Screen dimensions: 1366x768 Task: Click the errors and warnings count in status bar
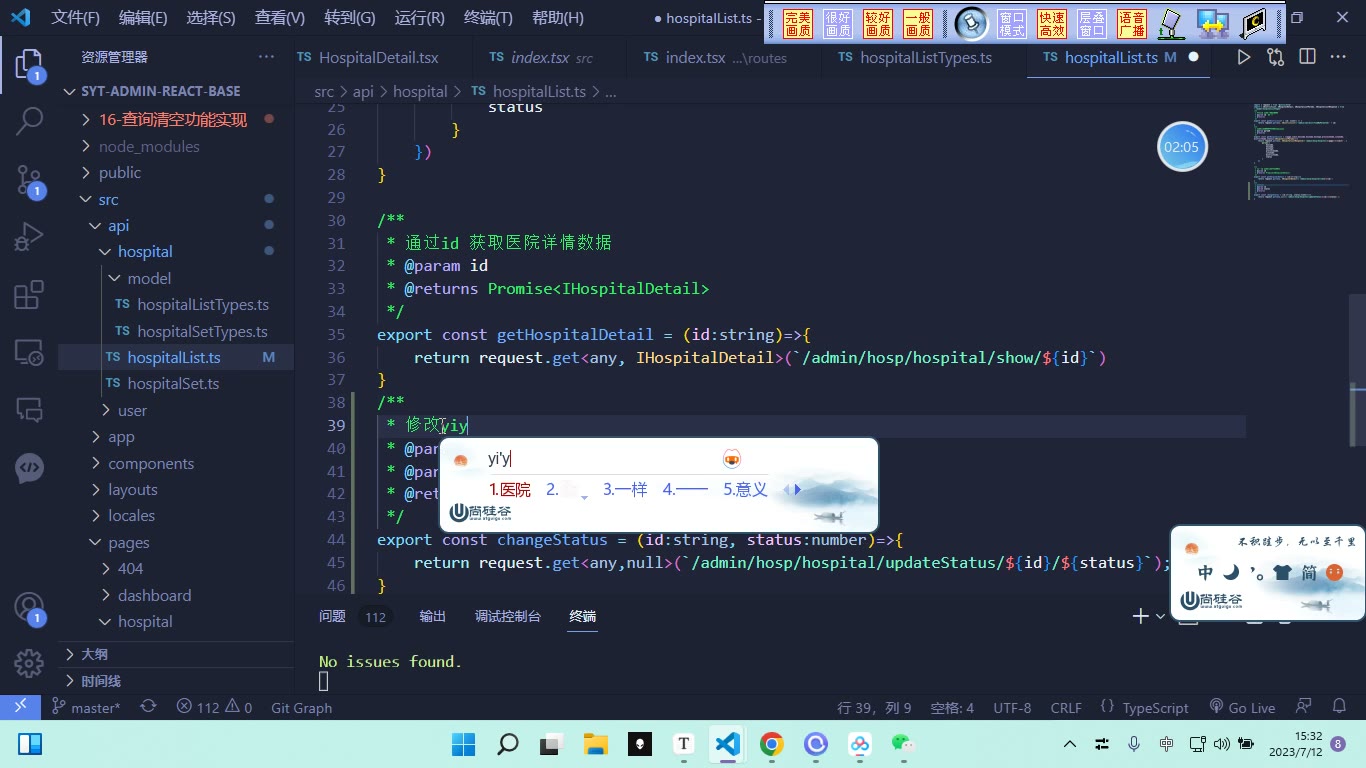214,707
